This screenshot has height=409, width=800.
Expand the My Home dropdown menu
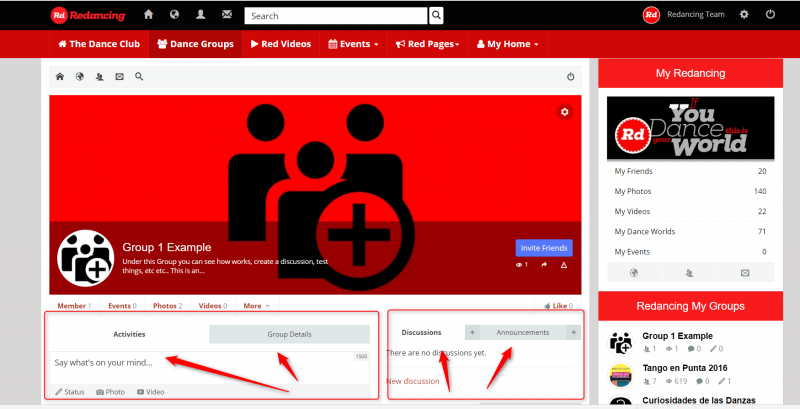508,44
